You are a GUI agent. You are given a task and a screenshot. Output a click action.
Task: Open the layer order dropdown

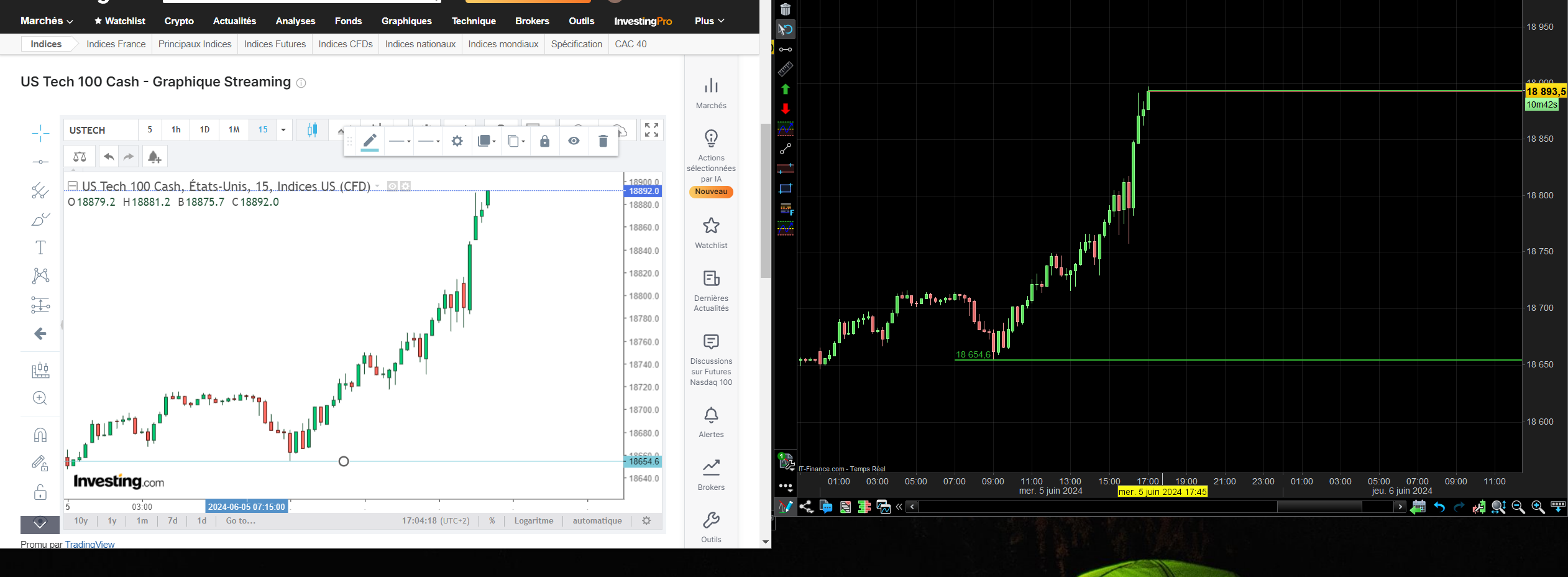tap(487, 141)
